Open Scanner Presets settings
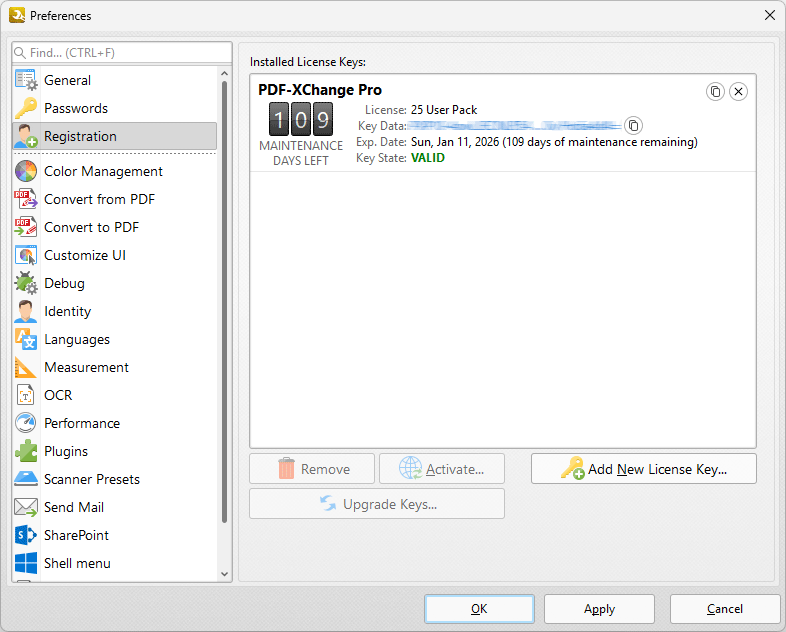 pyautogui.click(x=115, y=480)
